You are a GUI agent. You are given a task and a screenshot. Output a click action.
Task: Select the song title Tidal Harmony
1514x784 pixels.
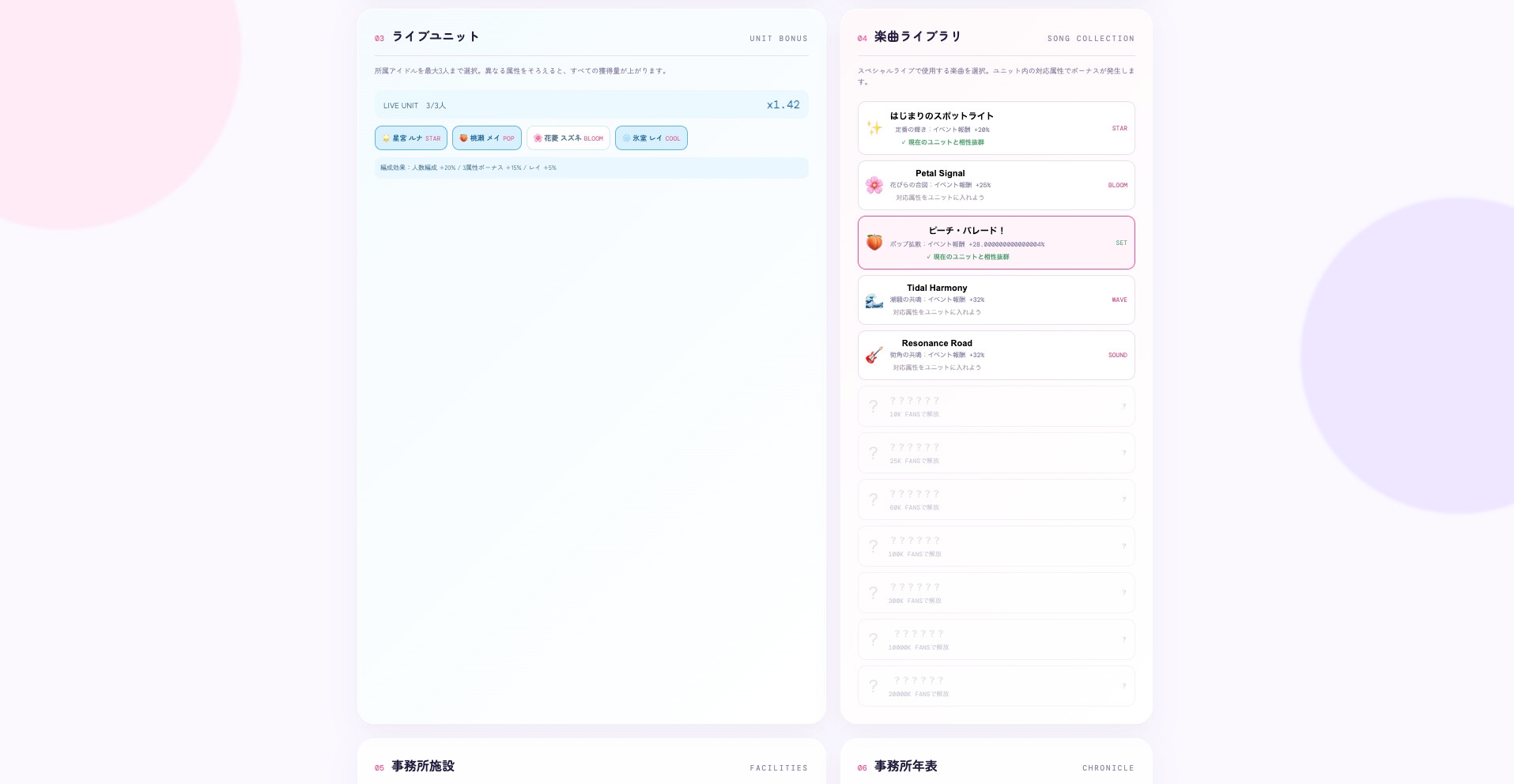point(937,288)
